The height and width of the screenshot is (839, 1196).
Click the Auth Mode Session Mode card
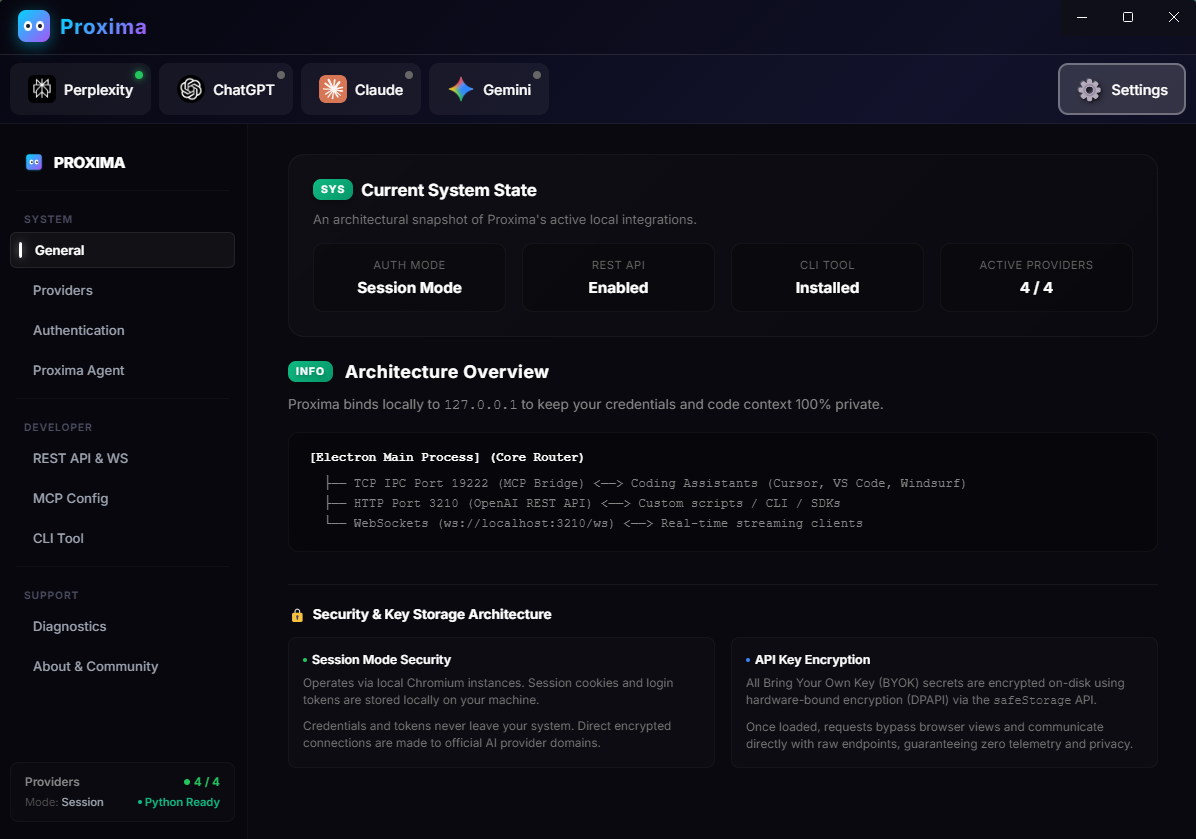(x=410, y=277)
